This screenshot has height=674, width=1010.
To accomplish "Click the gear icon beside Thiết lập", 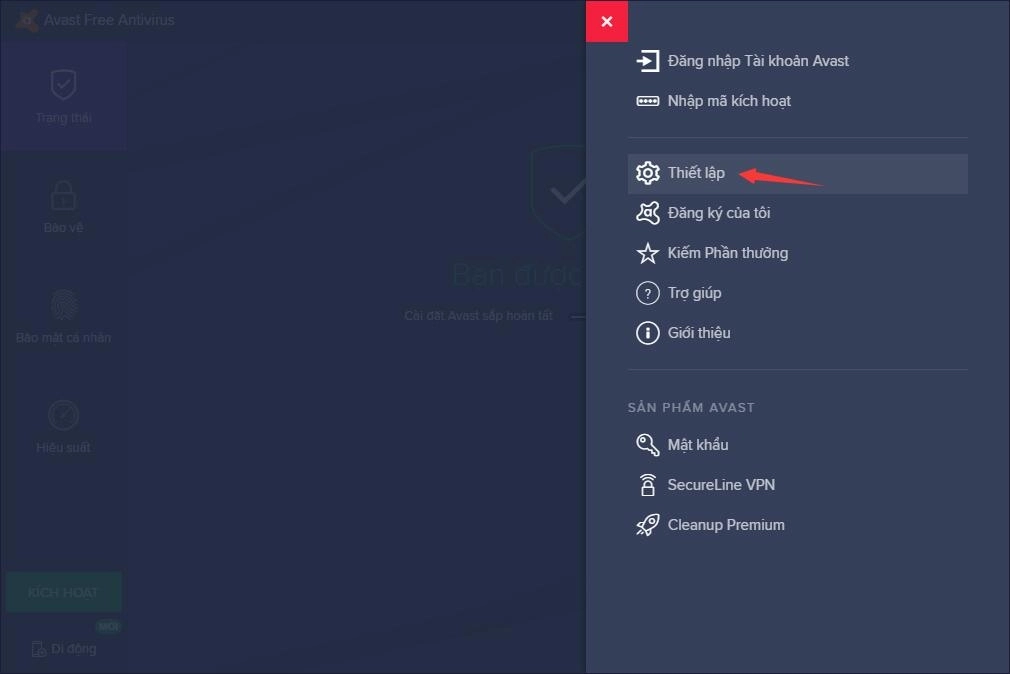I will 648,172.
